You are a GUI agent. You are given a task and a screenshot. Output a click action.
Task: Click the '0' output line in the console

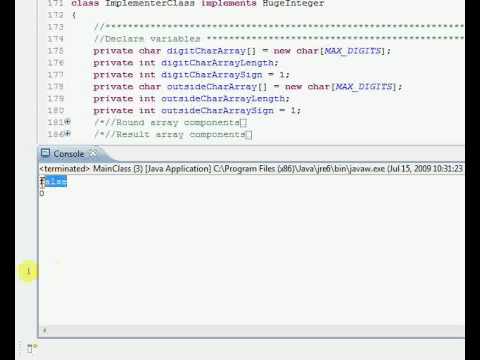[42, 193]
